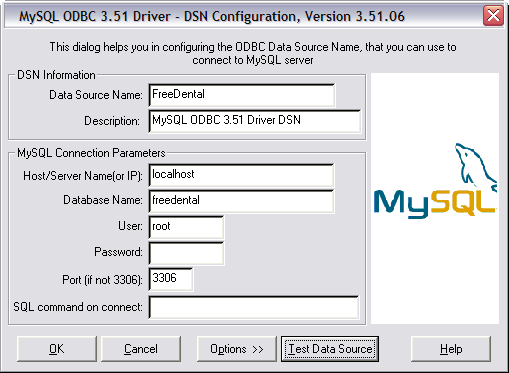This screenshot has height=373, width=509.
Task: Select the User field containing root
Action: (x=186, y=227)
